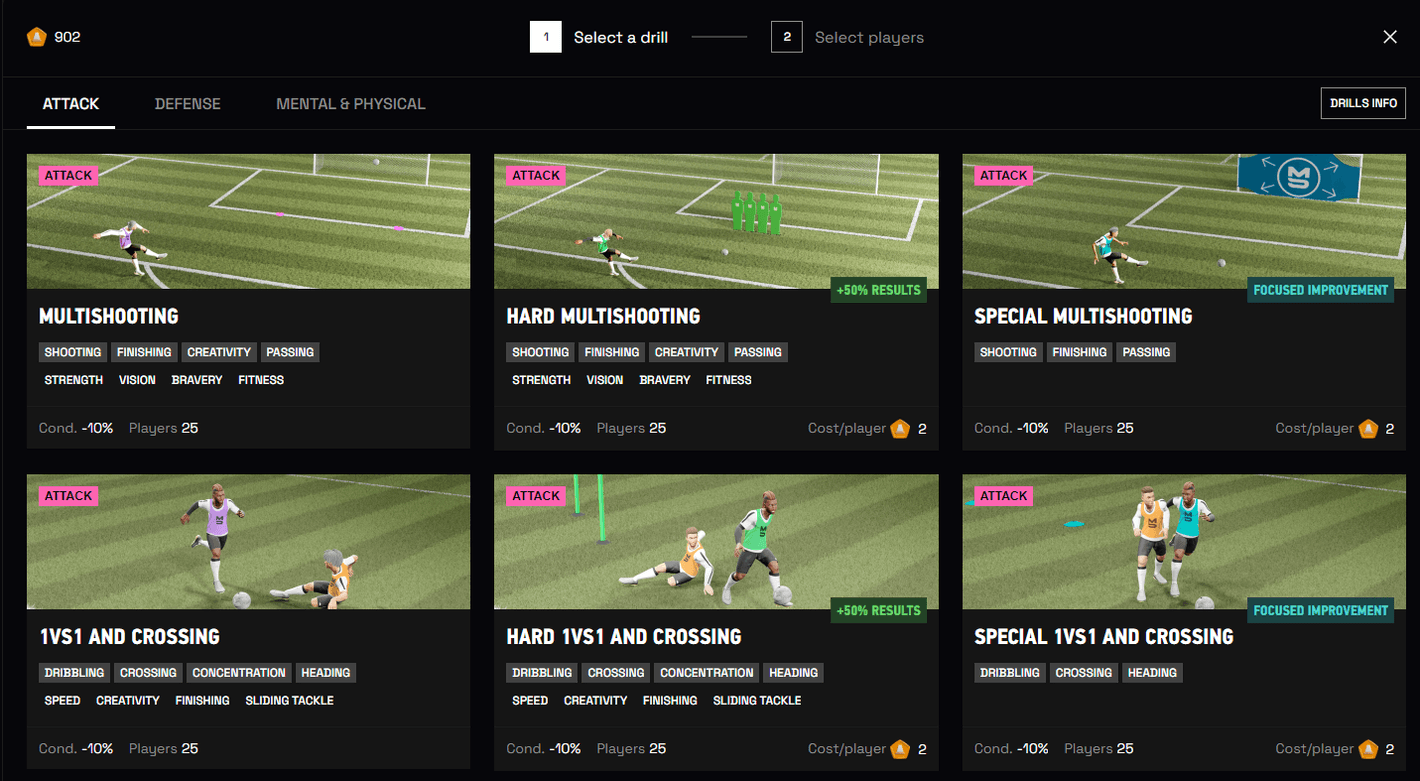This screenshot has height=781, width=1420.
Task: Click coin icon on Hard 1vs1 and Crossing
Action: [900, 748]
